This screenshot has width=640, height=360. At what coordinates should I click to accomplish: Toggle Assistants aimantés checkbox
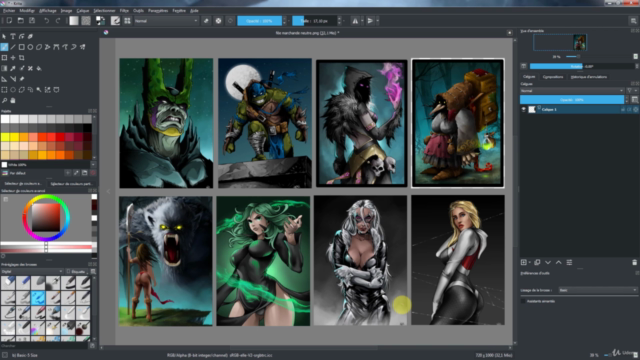pos(523,301)
